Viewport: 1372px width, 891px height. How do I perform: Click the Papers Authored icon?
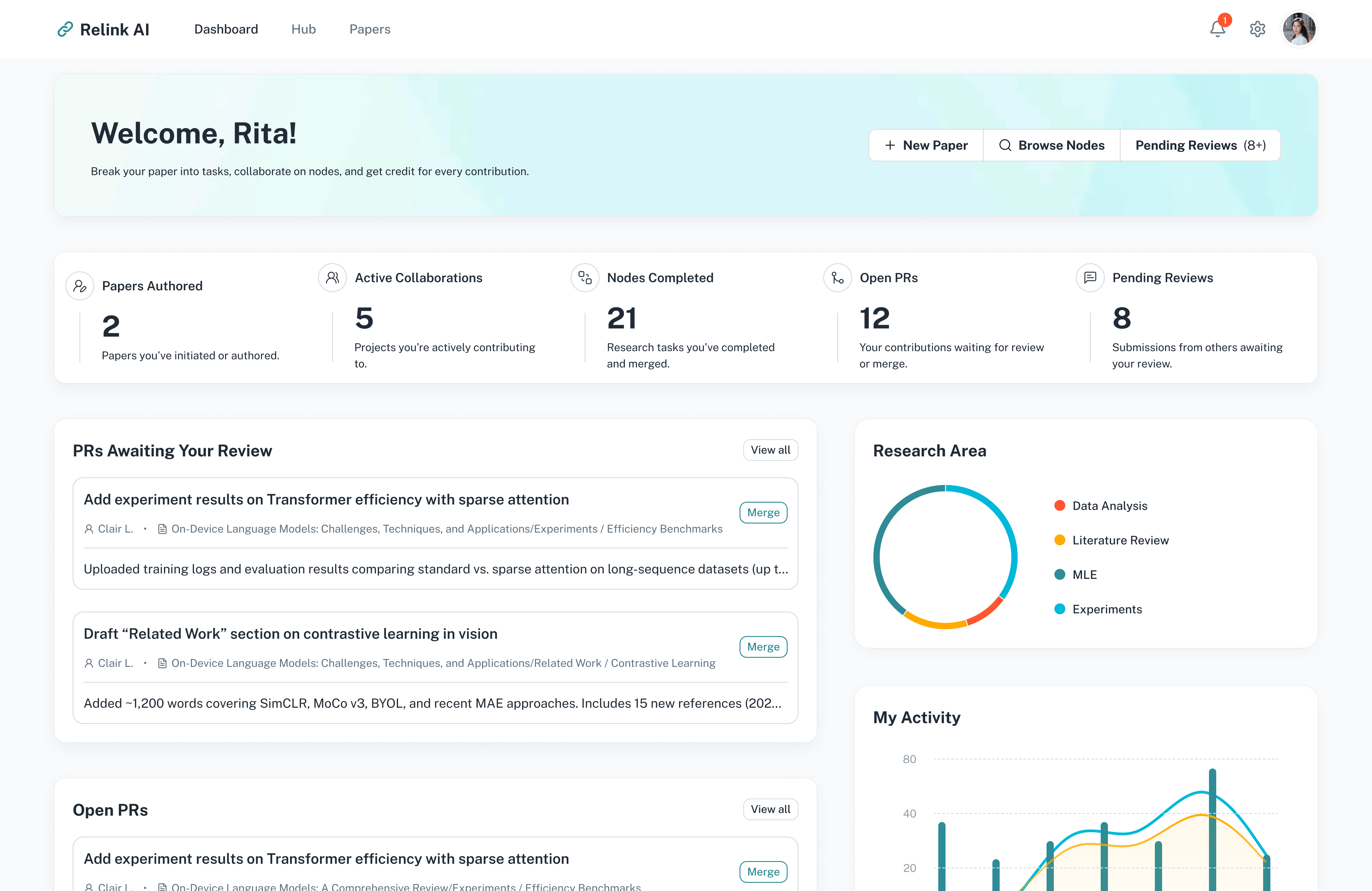click(x=80, y=286)
